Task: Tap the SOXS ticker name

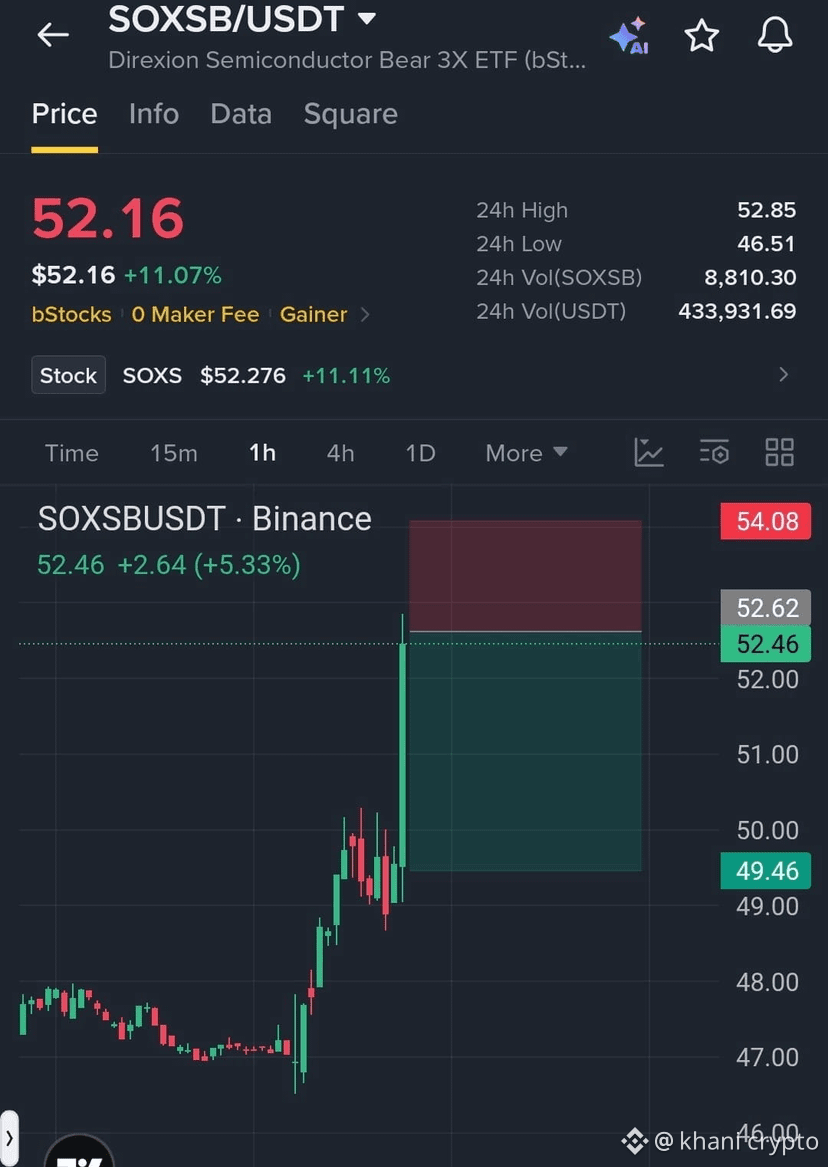Action: pos(153,375)
